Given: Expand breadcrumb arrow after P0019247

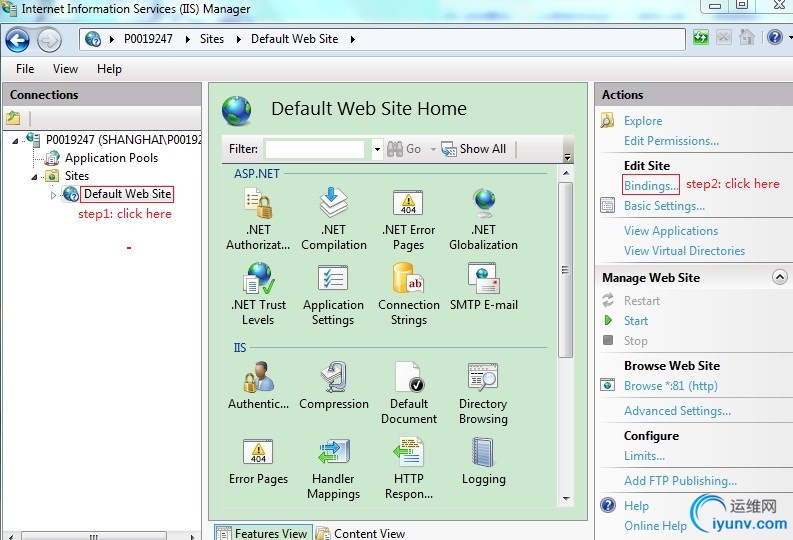Looking at the screenshot, I should tap(188, 39).
